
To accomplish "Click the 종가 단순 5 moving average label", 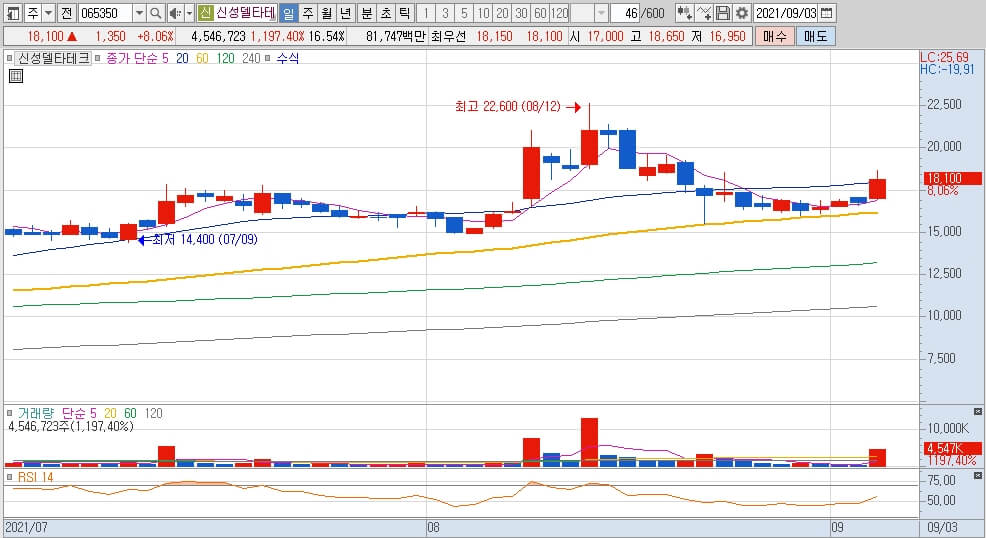I will (136, 58).
